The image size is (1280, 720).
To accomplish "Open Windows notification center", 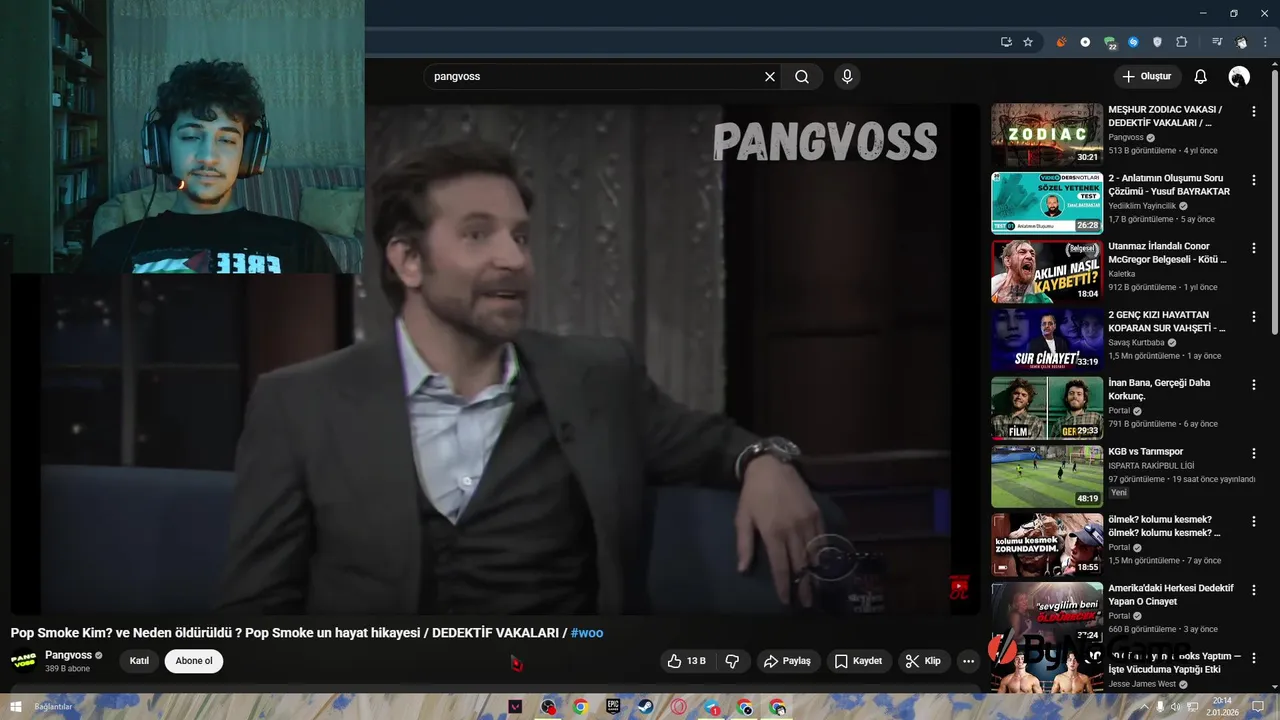I will click(x=1259, y=707).
